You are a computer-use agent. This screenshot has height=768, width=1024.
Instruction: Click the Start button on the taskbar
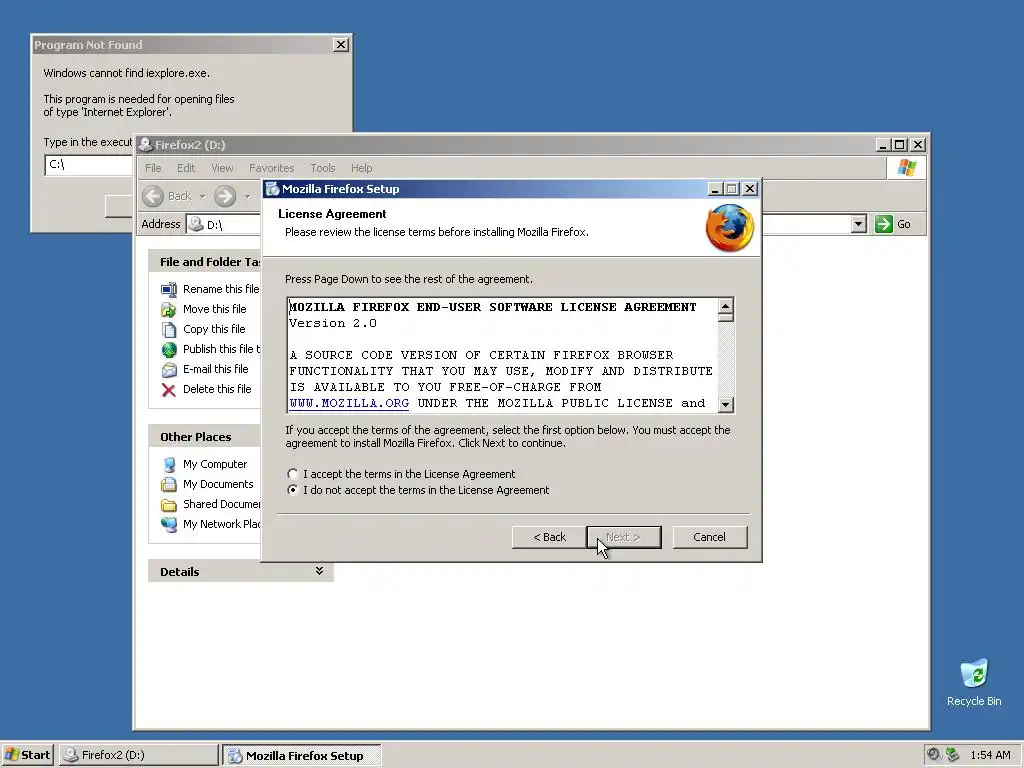pyautogui.click(x=28, y=754)
